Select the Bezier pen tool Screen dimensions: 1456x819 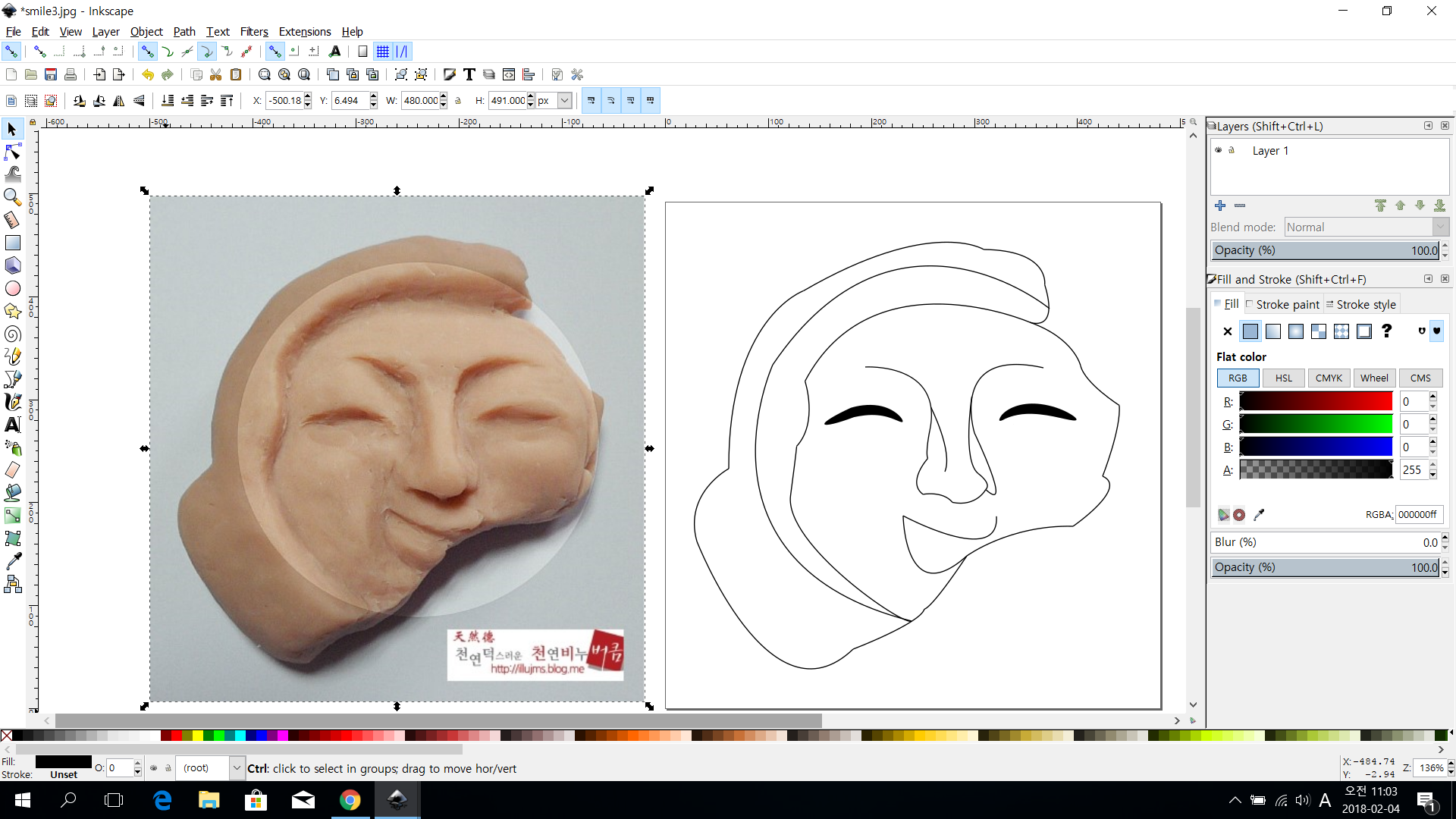click(12, 379)
